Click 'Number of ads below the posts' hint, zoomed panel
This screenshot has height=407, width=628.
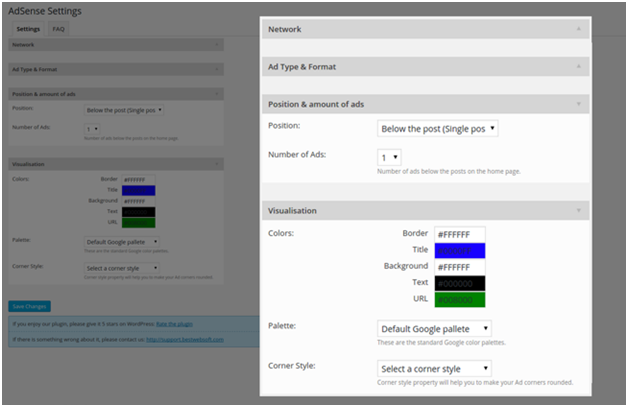[449, 171]
